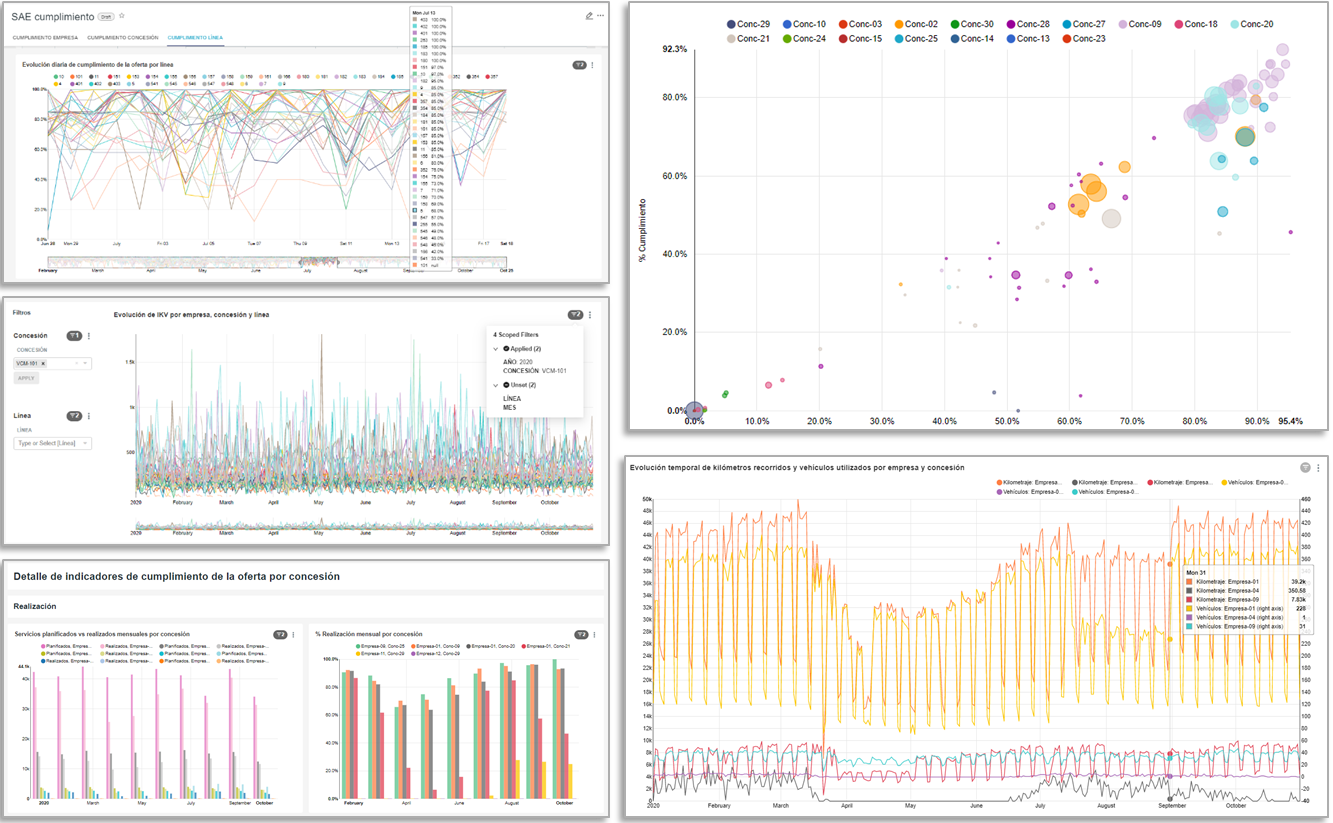The image size is (1333, 823).
Task: Toggle the teal Vehículos legend series
Action: [1105, 492]
